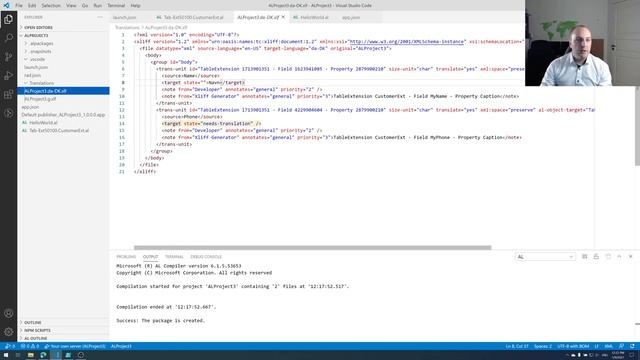This screenshot has height=360, width=640.
Task: Collapse the .vscode folder
Action: pos(37,59)
